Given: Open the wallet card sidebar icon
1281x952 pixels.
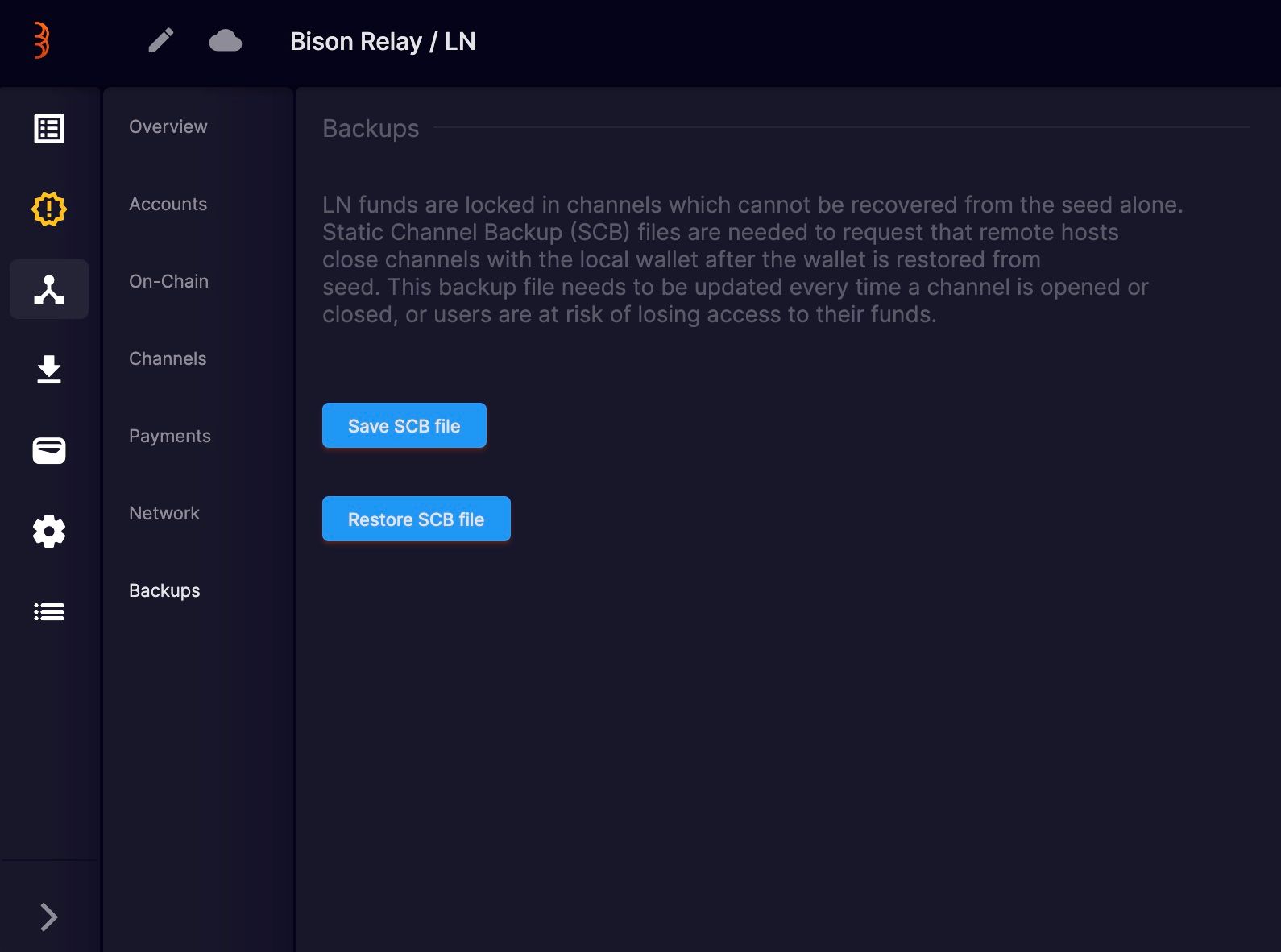Looking at the screenshot, I should [x=49, y=450].
